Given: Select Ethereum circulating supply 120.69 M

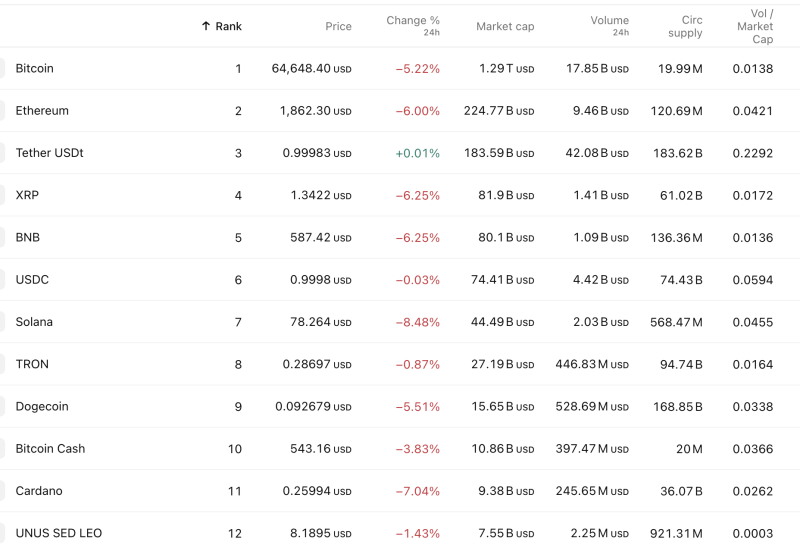Looking at the screenshot, I should (x=677, y=111).
